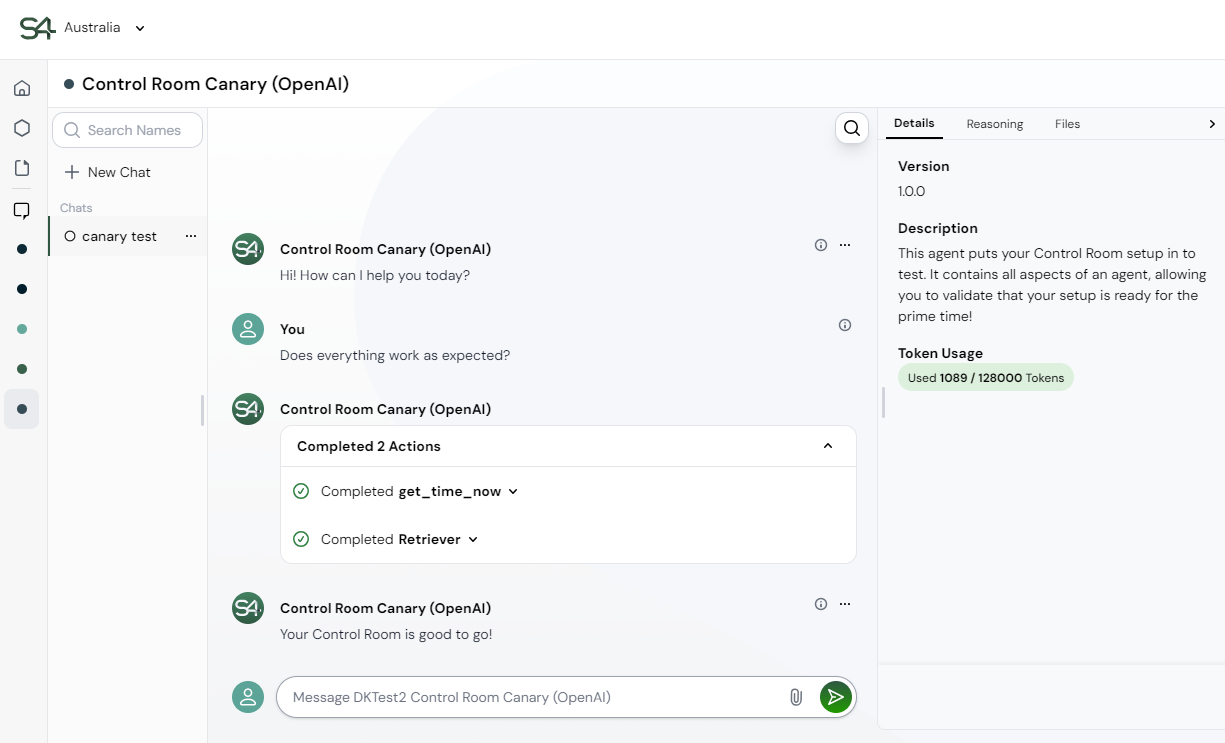The height and width of the screenshot is (743, 1225).
Task: Switch to the Files tab
Action: [1067, 124]
